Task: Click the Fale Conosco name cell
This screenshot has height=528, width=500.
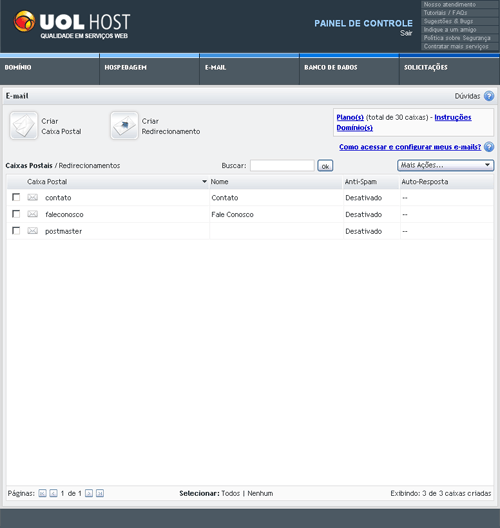Action: tap(232, 214)
